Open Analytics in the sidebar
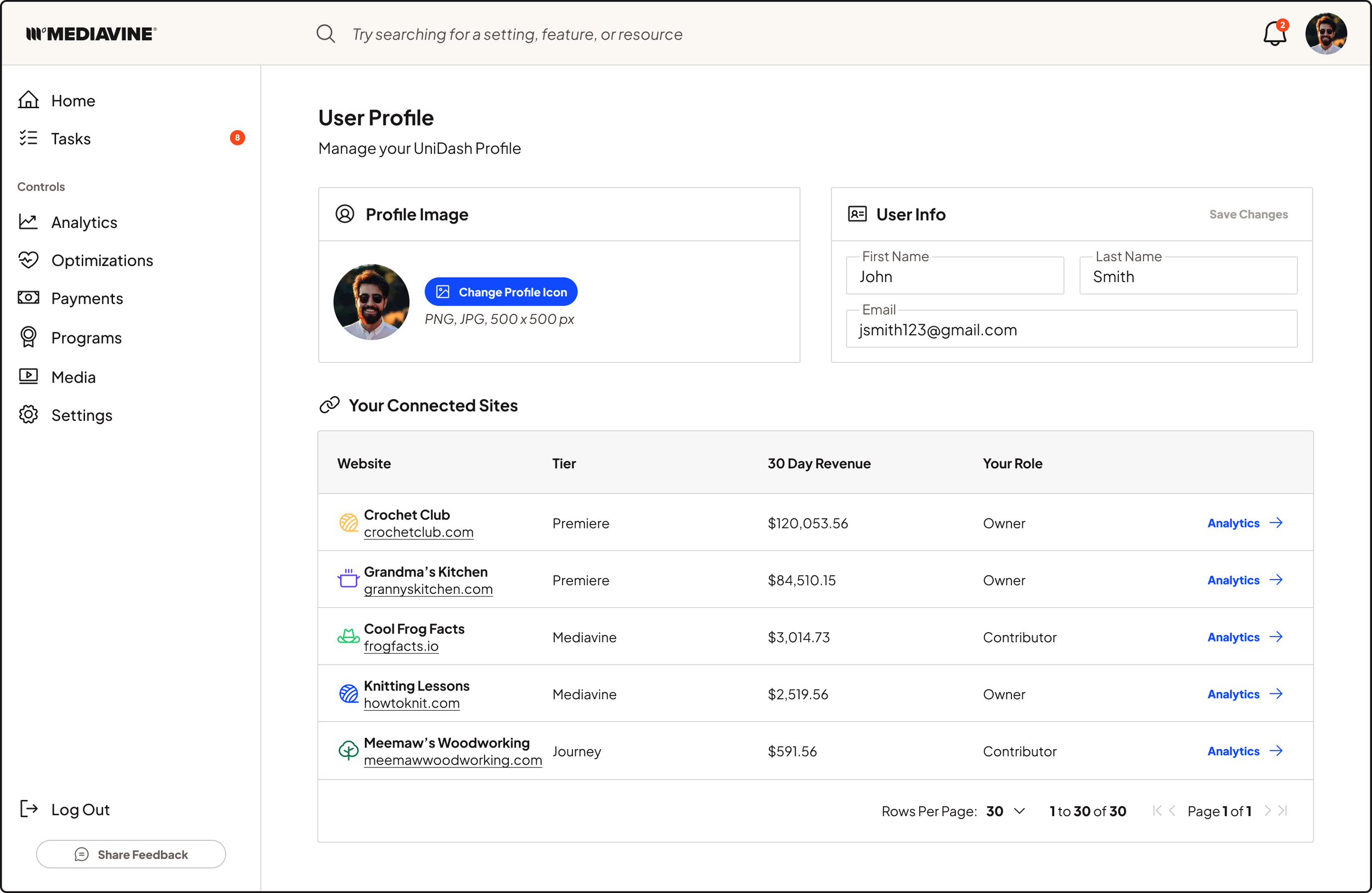 coord(84,222)
